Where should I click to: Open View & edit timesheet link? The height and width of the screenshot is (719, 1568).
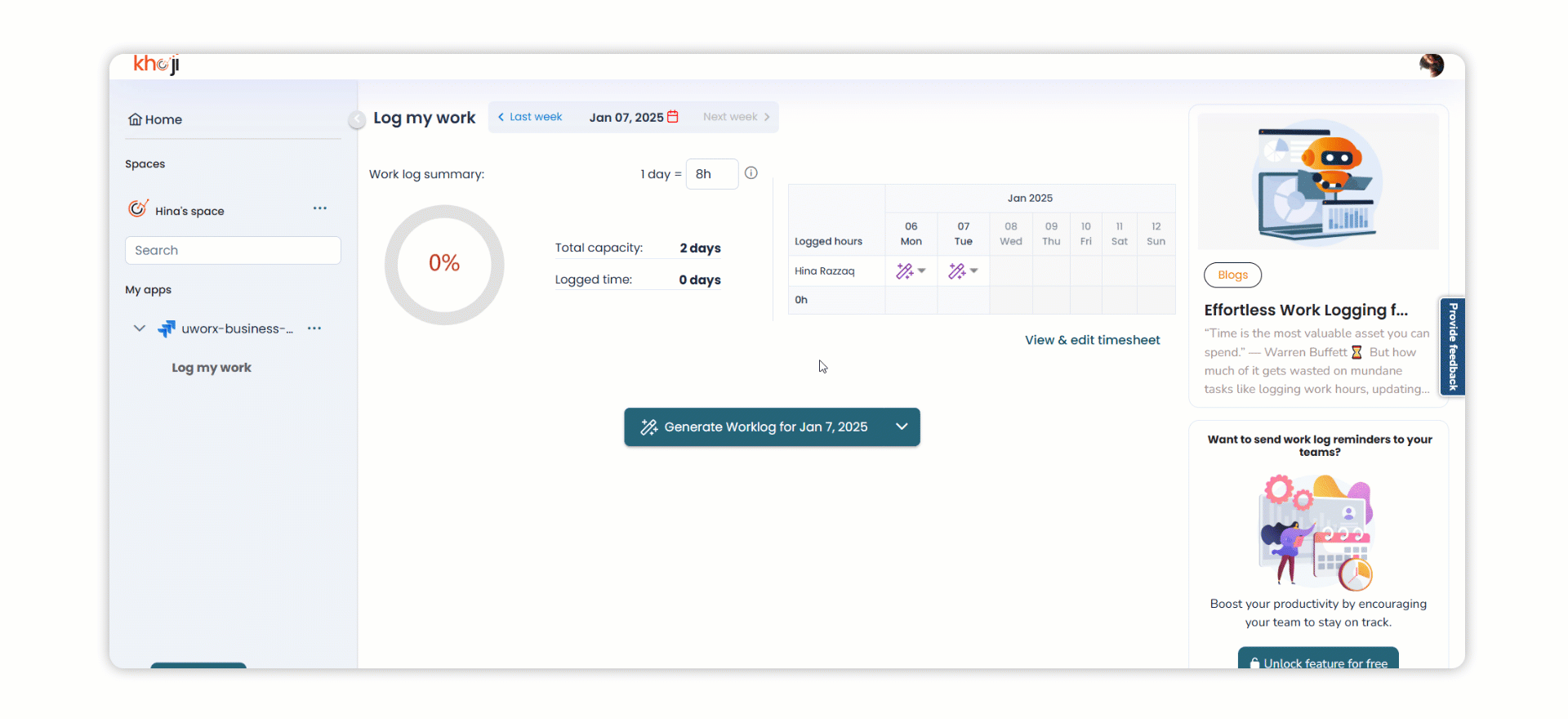[x=1092, y=340]
